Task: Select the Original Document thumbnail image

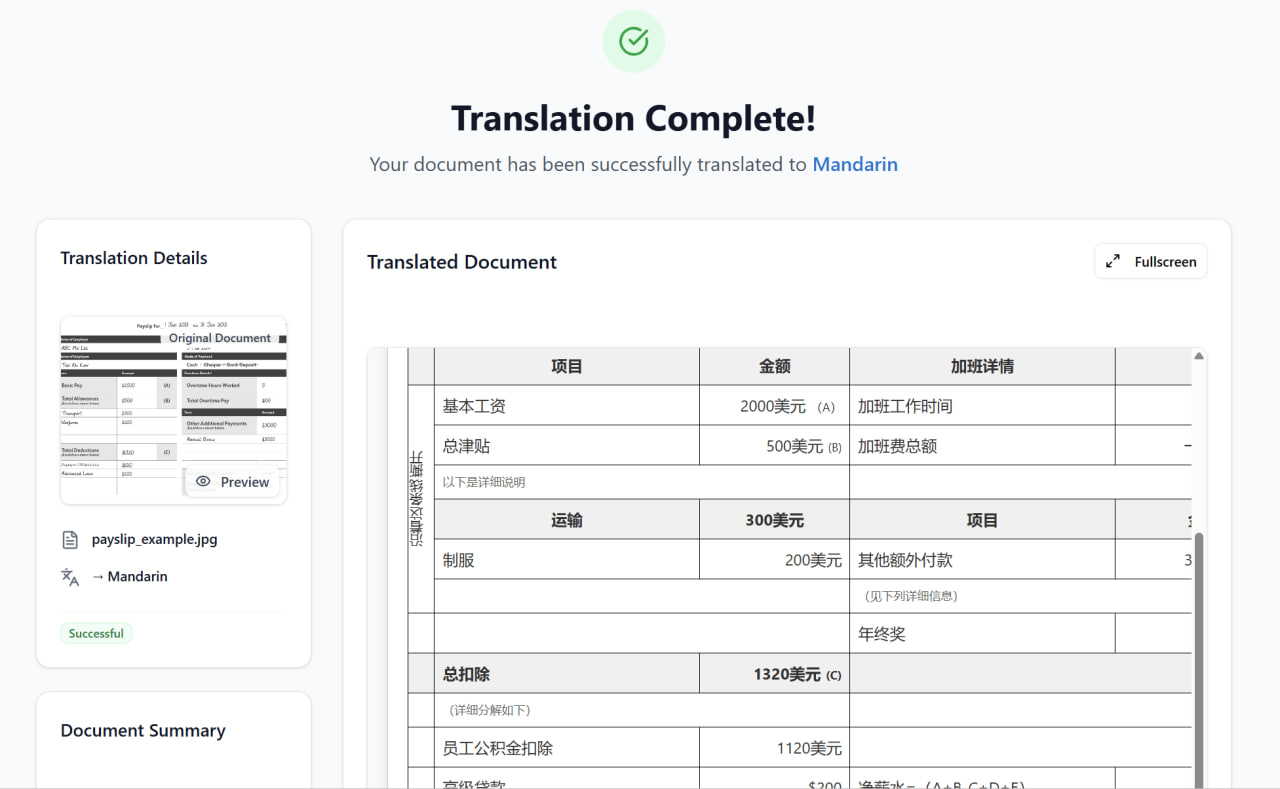Action: [173, 400]
